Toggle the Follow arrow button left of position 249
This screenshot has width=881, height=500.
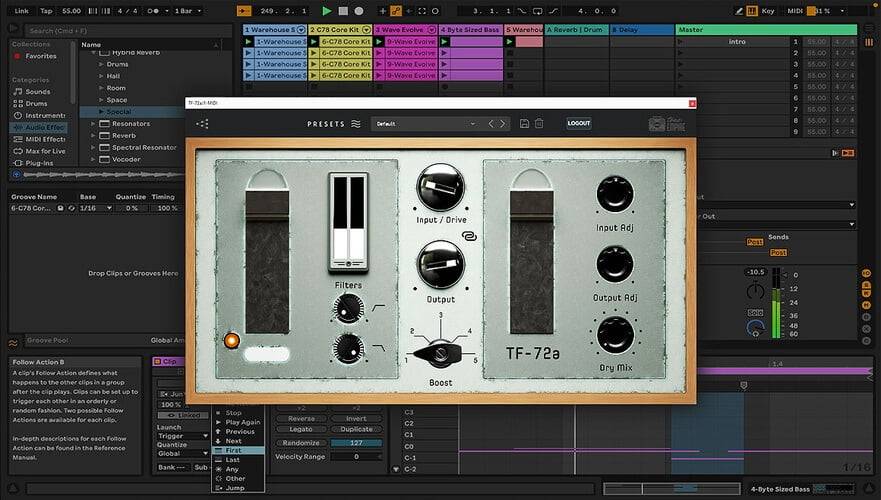click(244, 11)
